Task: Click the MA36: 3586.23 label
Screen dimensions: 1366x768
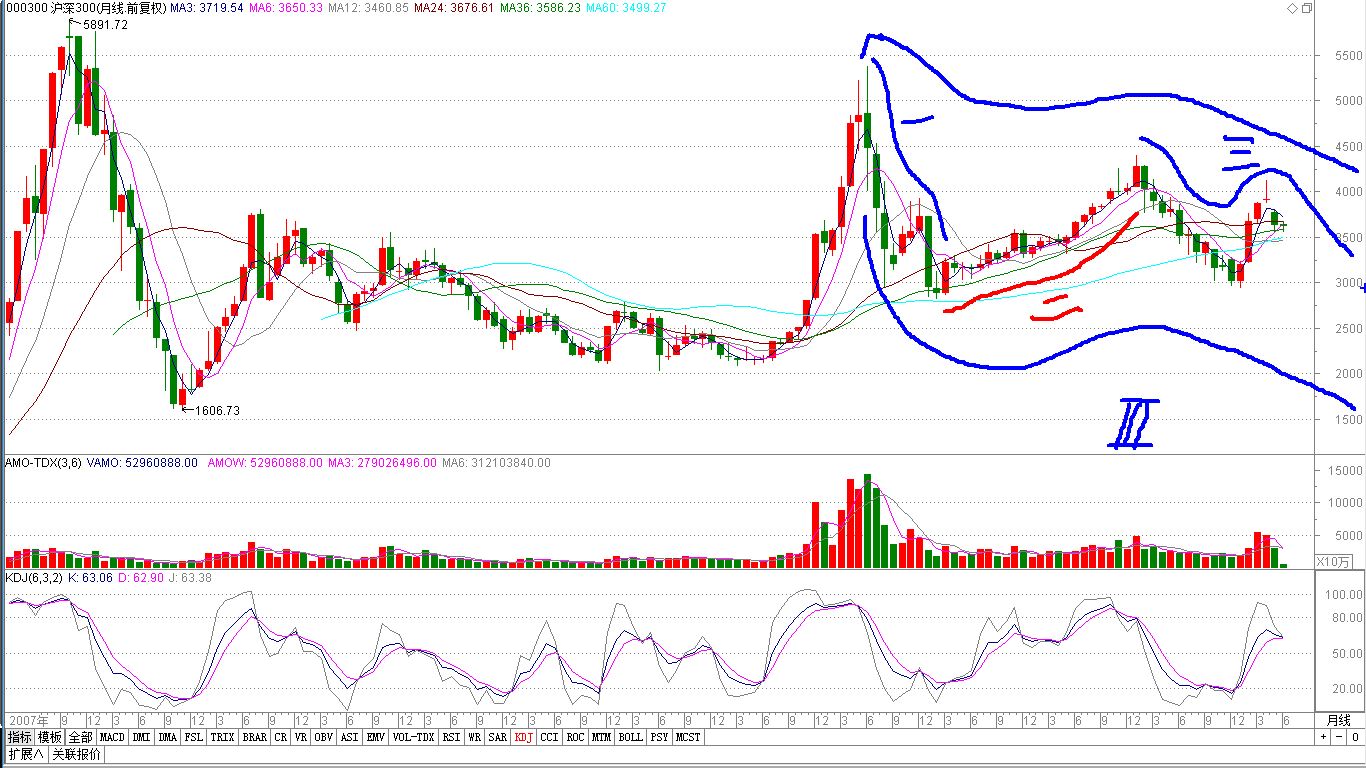Action: coord(541,8)
